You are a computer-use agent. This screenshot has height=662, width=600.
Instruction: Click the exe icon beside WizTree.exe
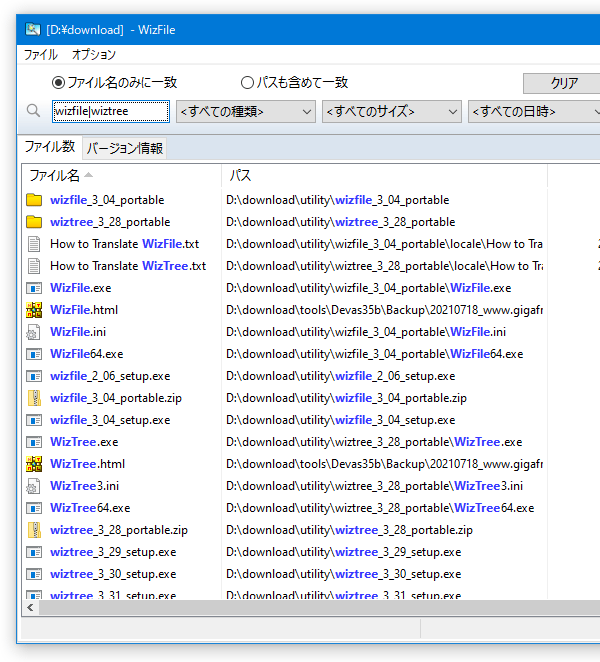coord(34,442)
